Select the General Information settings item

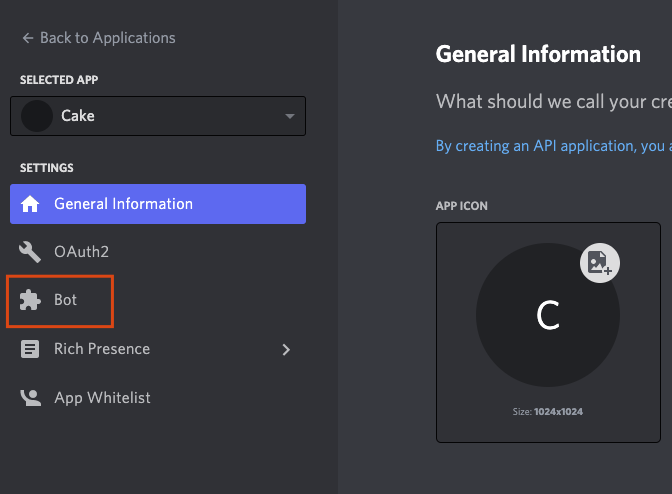coord(158,204)
